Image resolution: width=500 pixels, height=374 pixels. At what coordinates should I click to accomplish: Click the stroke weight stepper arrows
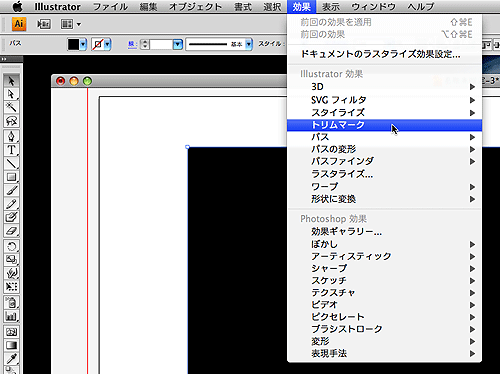(x=145, y=44)
